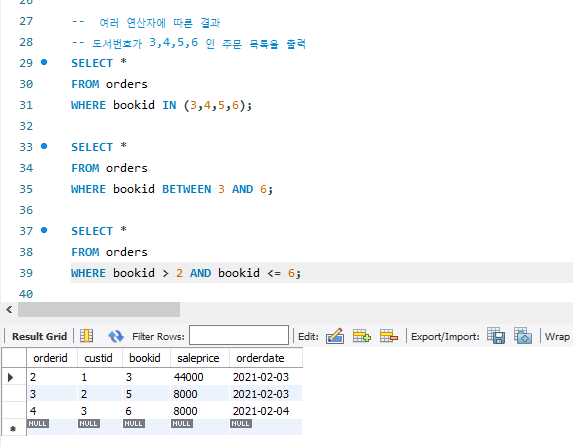
Task: Sort by the saleprice column header
Action: [200, 358]
